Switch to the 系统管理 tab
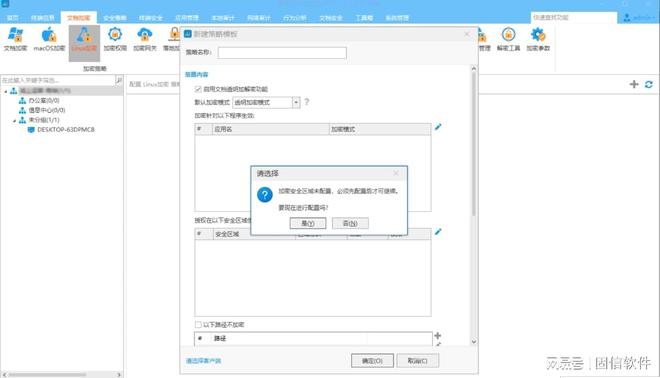This screenshot has width=660, height=378. 397,18
